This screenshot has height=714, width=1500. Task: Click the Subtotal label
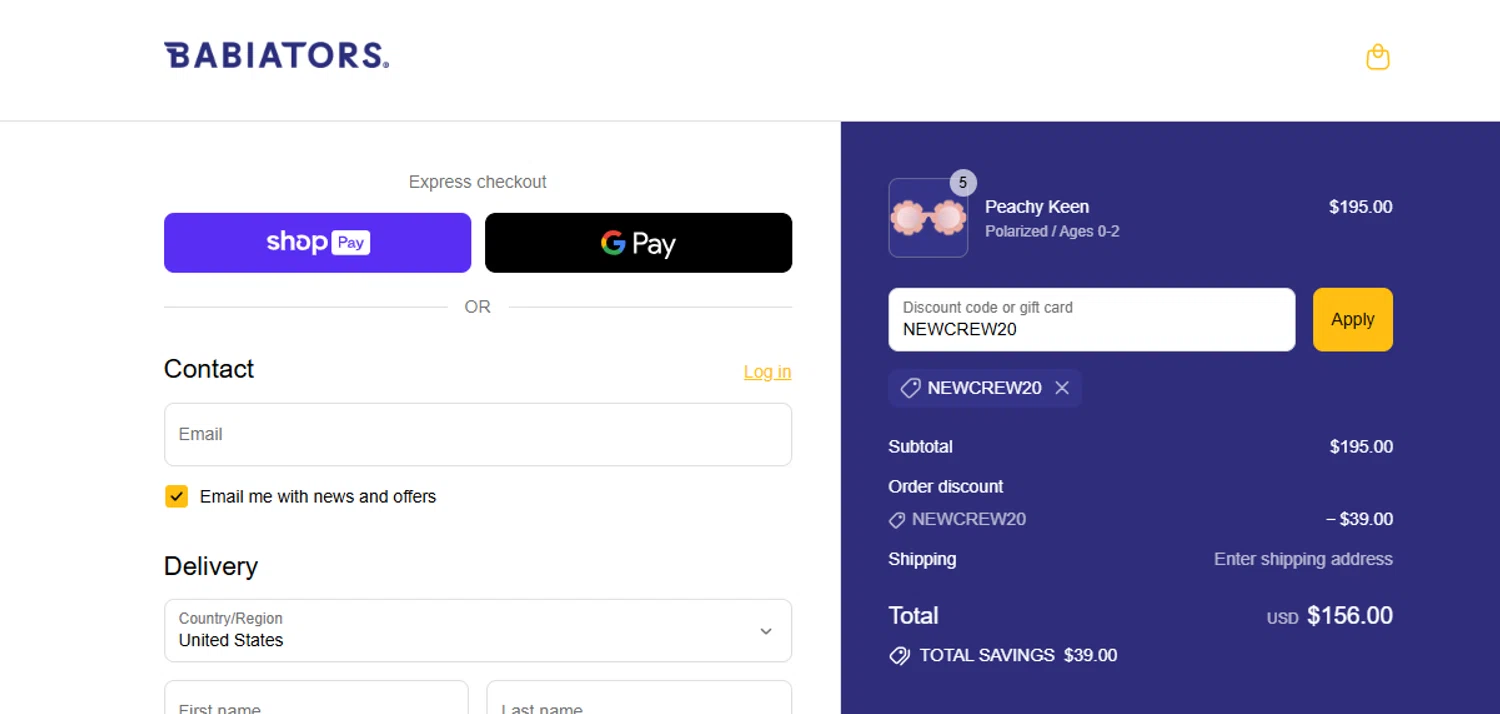[920, 447]
